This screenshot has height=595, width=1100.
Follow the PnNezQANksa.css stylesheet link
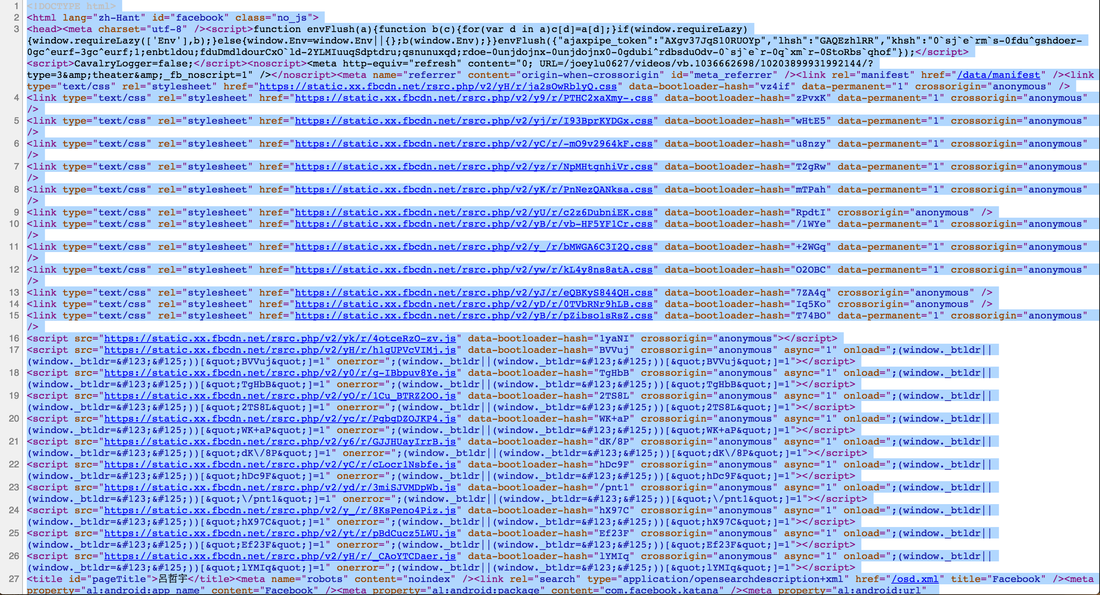pyautogui.click(x=474, y=189)
